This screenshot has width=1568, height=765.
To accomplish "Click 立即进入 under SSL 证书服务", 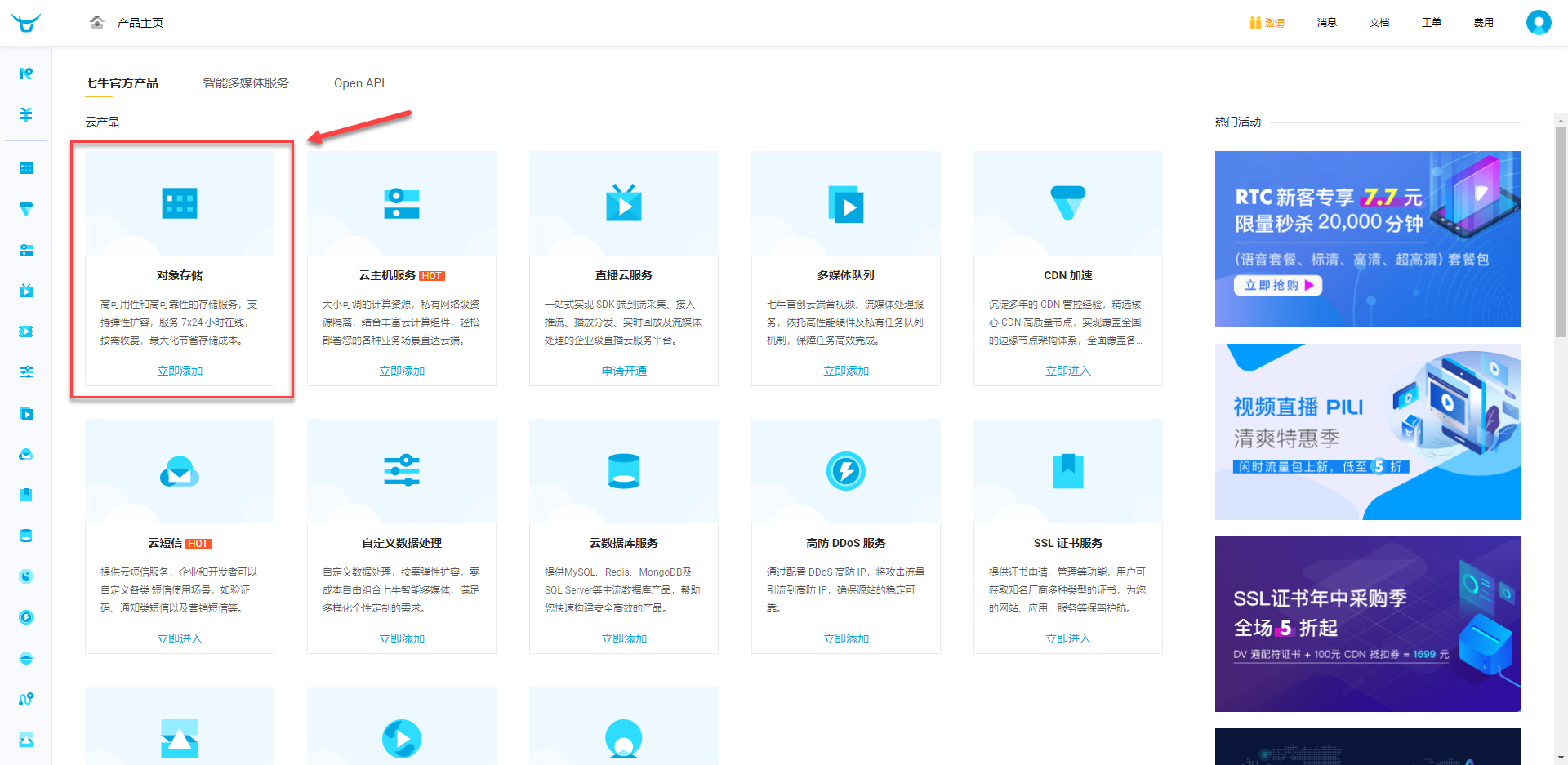I will pos(1068,638).
